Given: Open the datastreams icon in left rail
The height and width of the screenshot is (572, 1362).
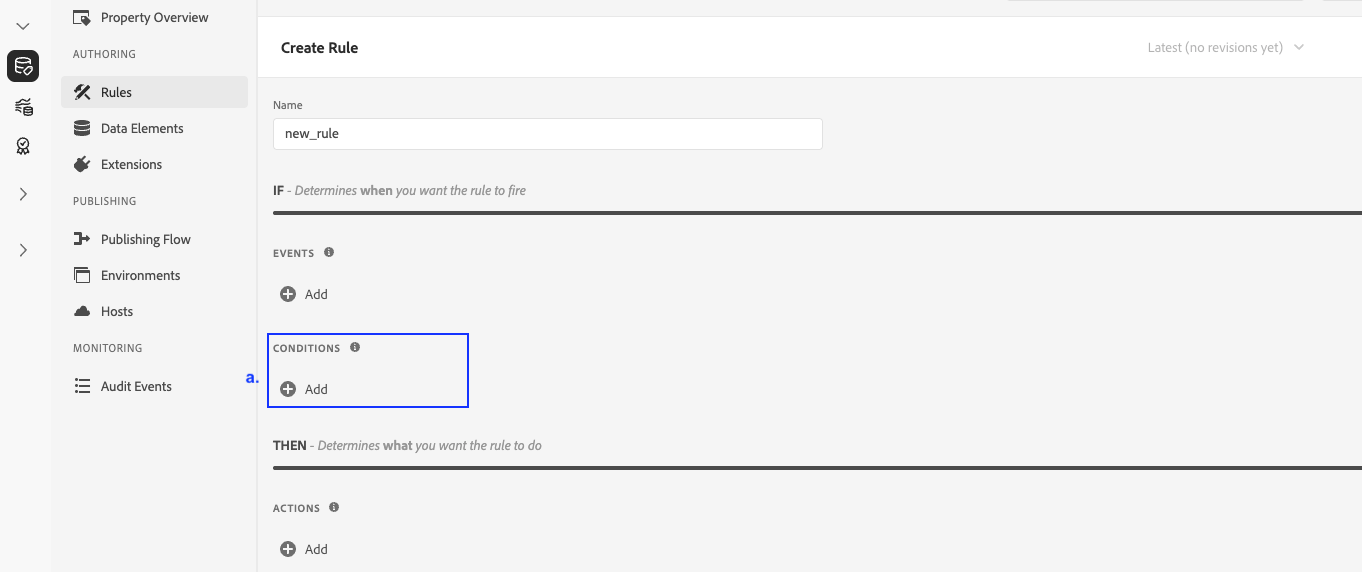Looking at the screenshot, I should 23,107.
